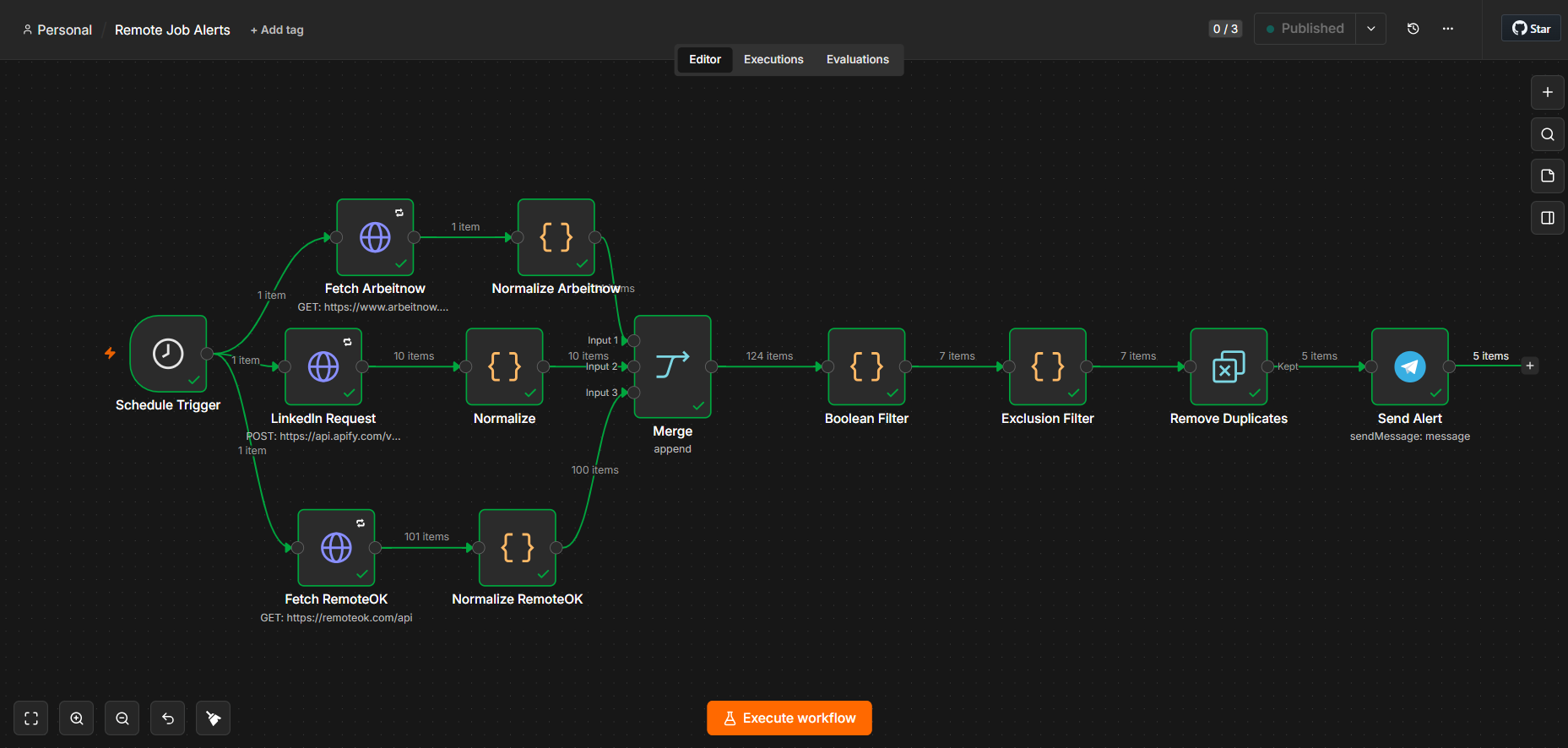Open the three-dot workflow menu

[x=1448, y=29]
